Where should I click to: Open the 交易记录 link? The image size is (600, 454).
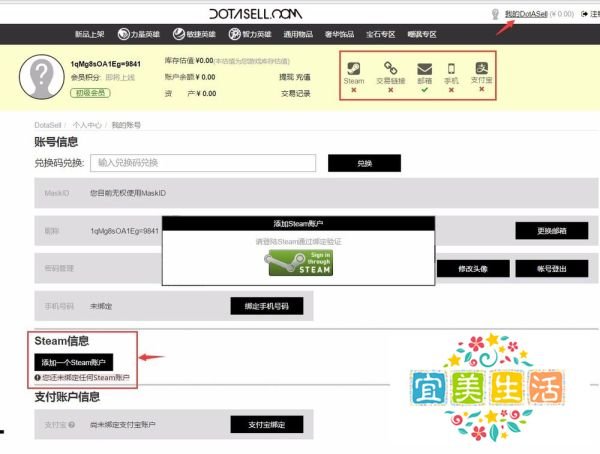[x=295, y=94]
